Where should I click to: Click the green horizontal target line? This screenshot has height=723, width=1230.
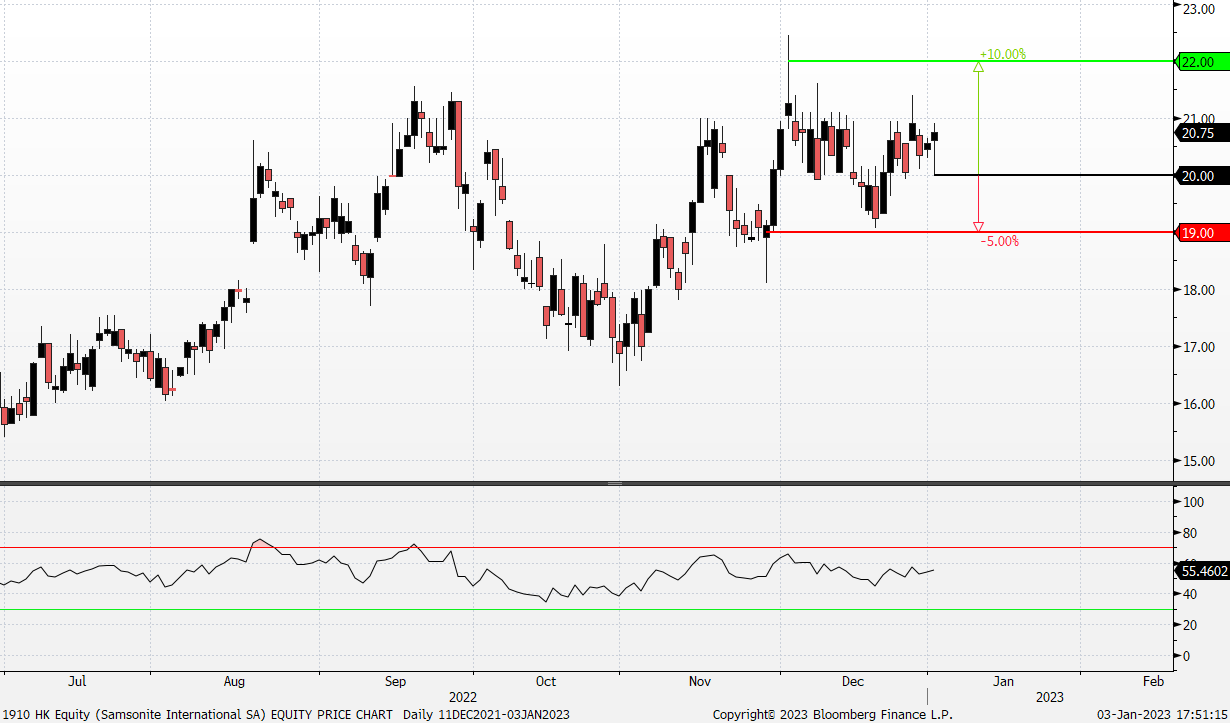[x=880, y=61]
